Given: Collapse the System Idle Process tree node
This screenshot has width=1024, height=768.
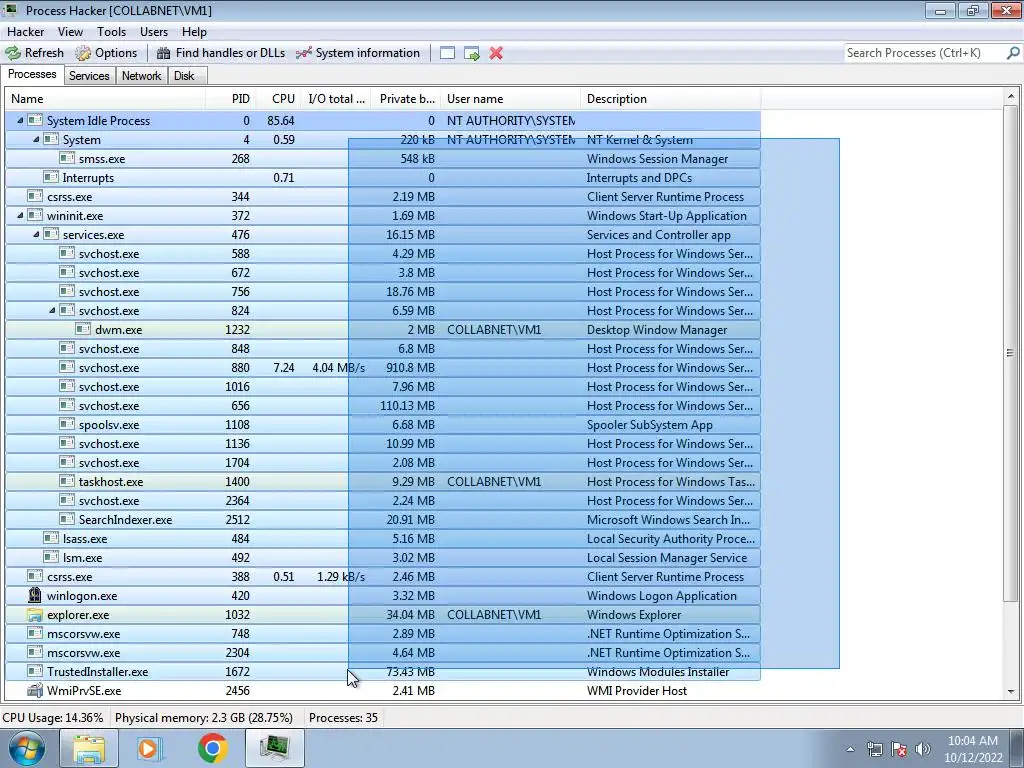Looking at the screenshot, I should click(20, 120).
